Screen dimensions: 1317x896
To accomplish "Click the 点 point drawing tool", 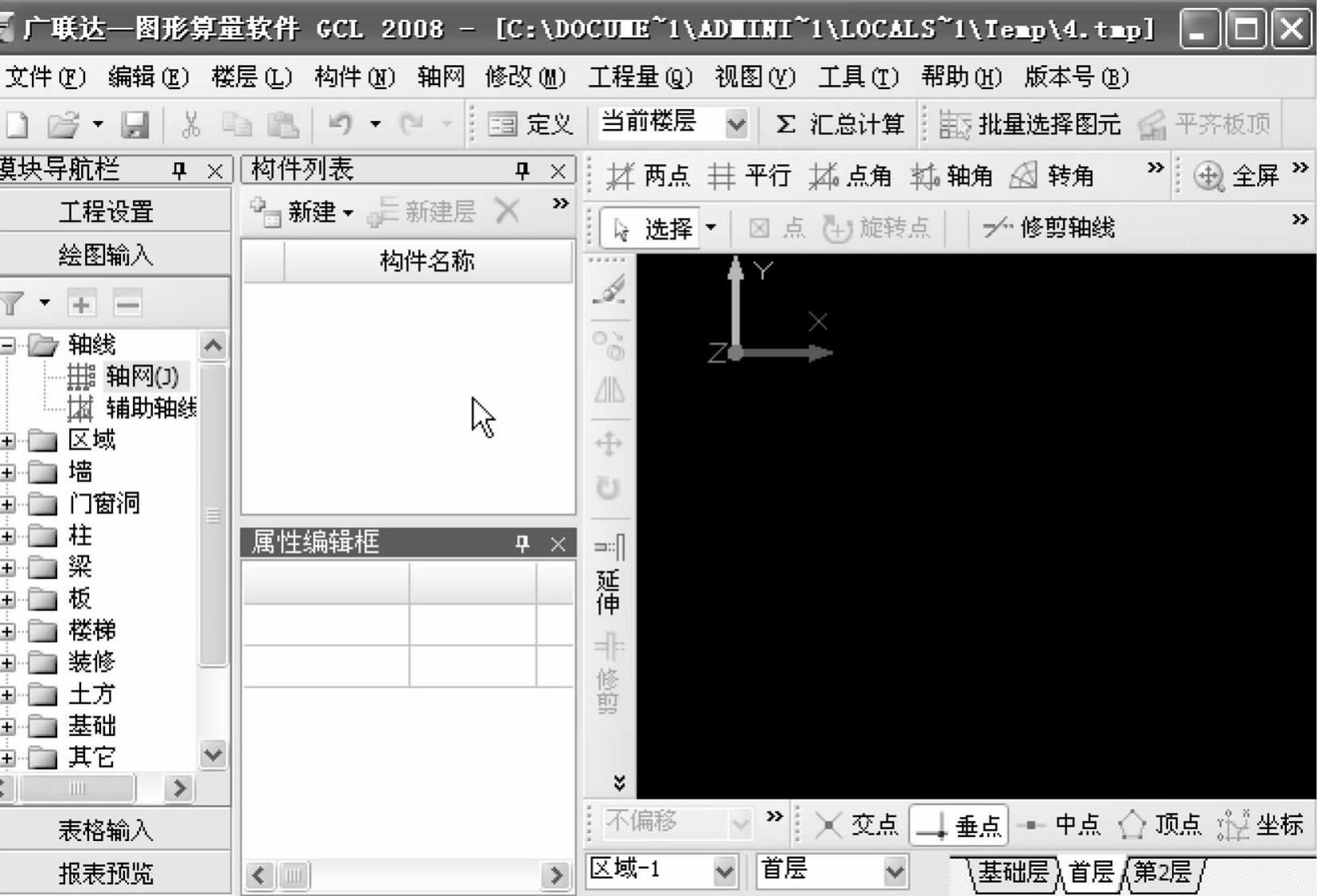I will tap(777, 229).
